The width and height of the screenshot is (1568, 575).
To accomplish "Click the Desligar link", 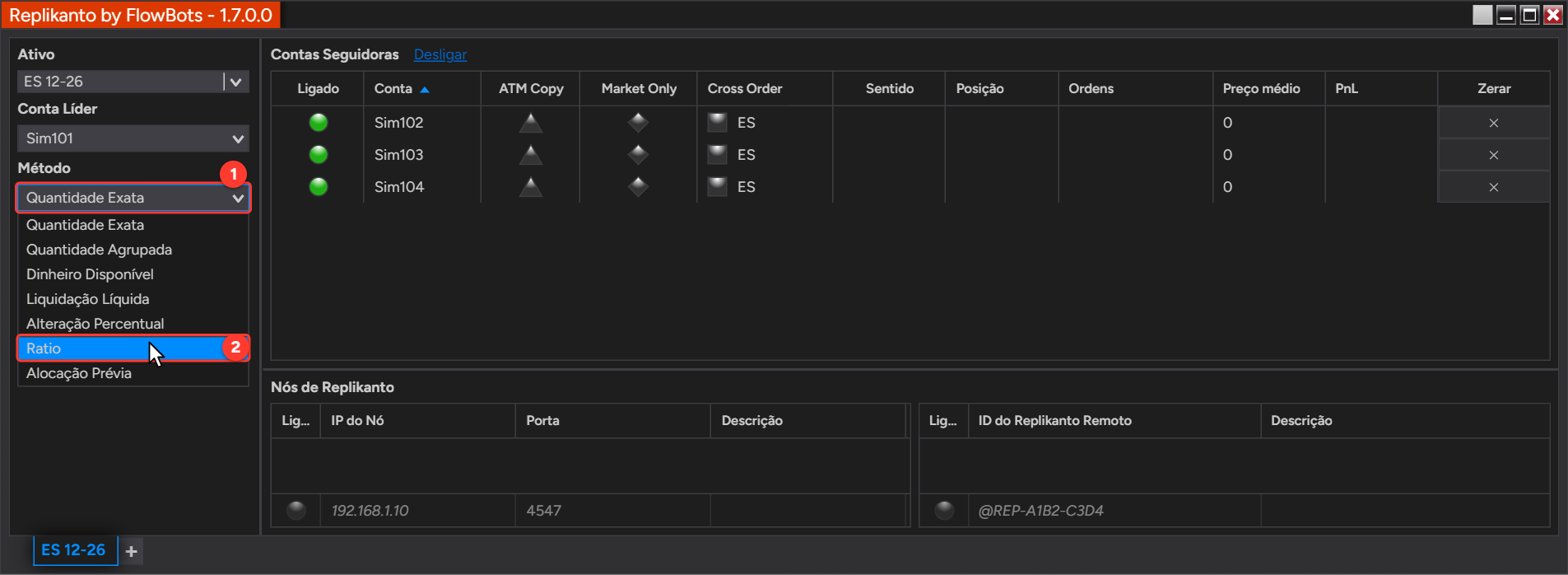I will tap(440, 54).
